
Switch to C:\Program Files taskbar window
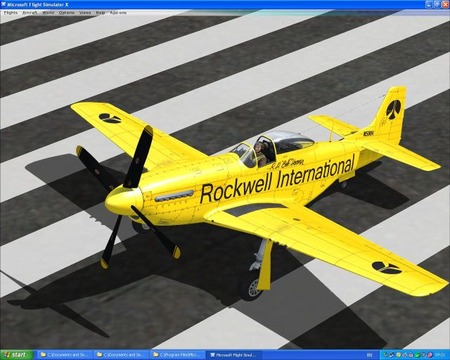pyautogui.click(x=178, y=355)
